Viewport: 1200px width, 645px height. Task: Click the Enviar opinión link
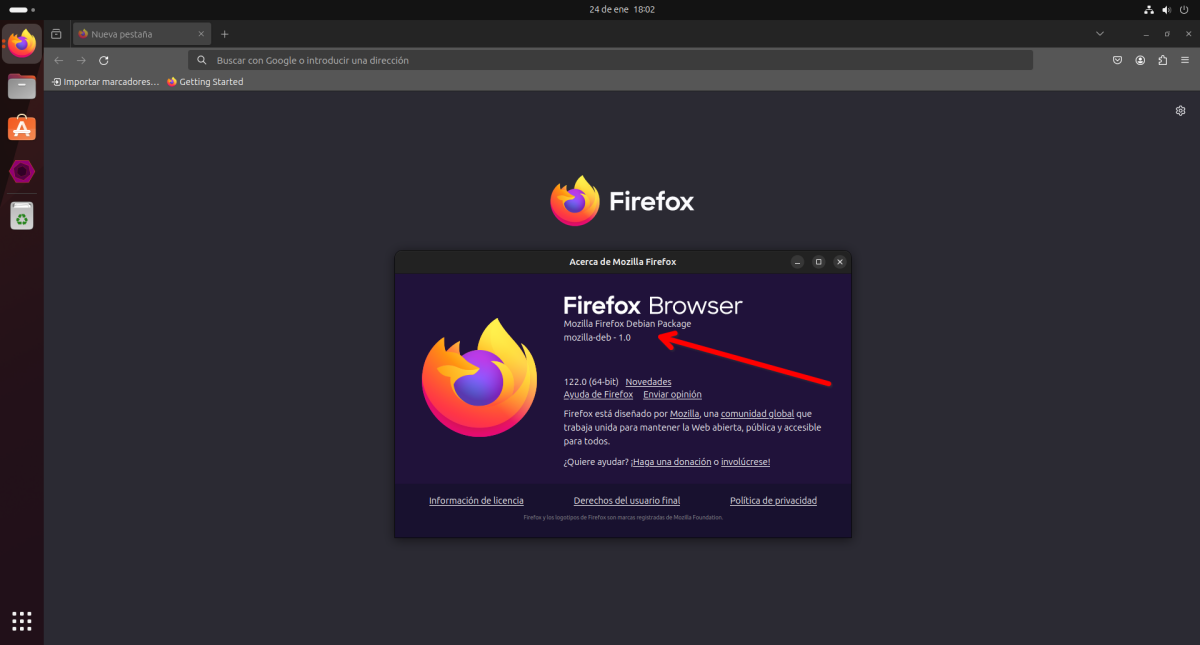tap(672, 395)
